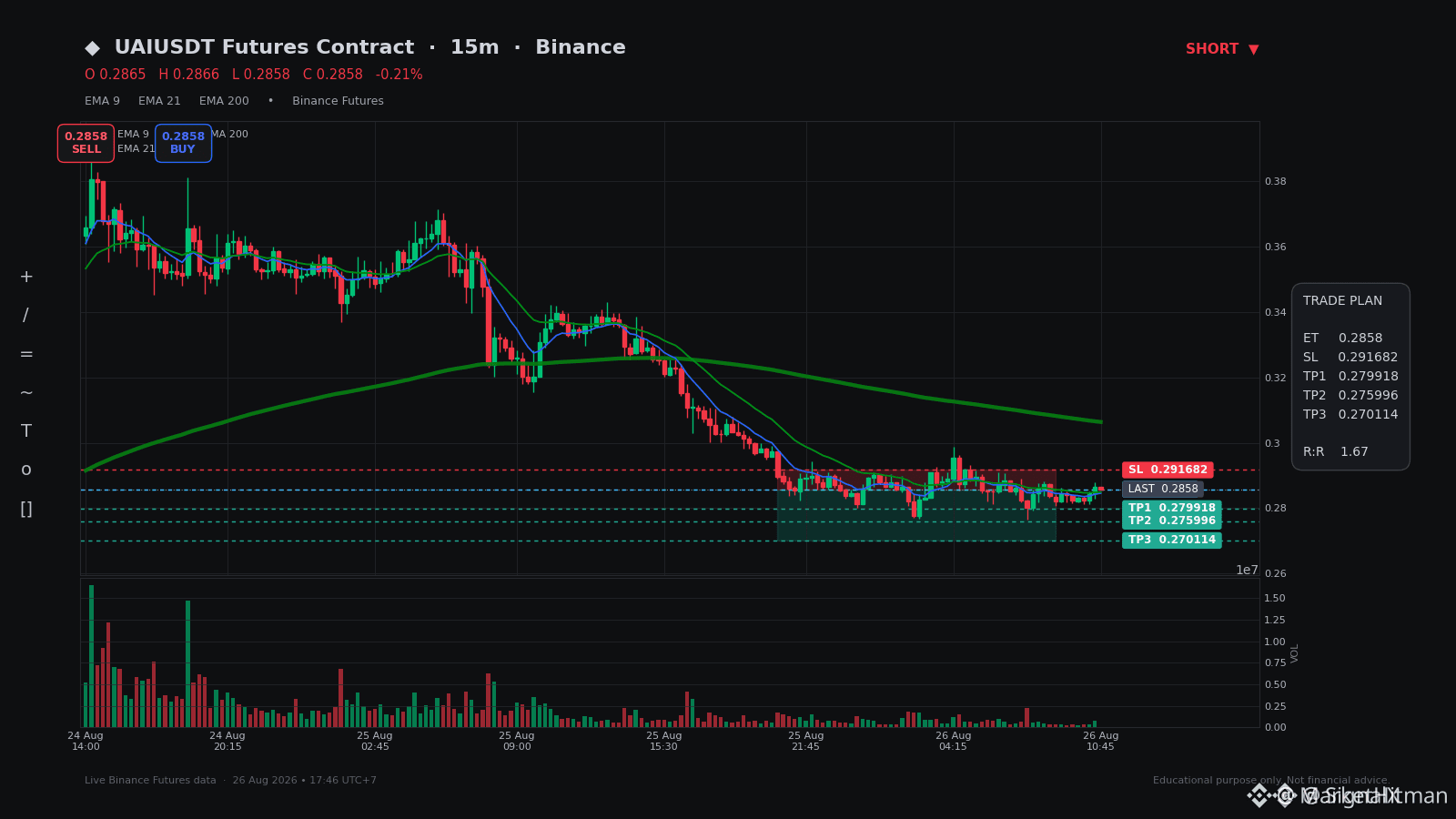The height and width of the screenshot is (819, 1456).
Task: Select the circle shape tool
Action: coord(26,470)
